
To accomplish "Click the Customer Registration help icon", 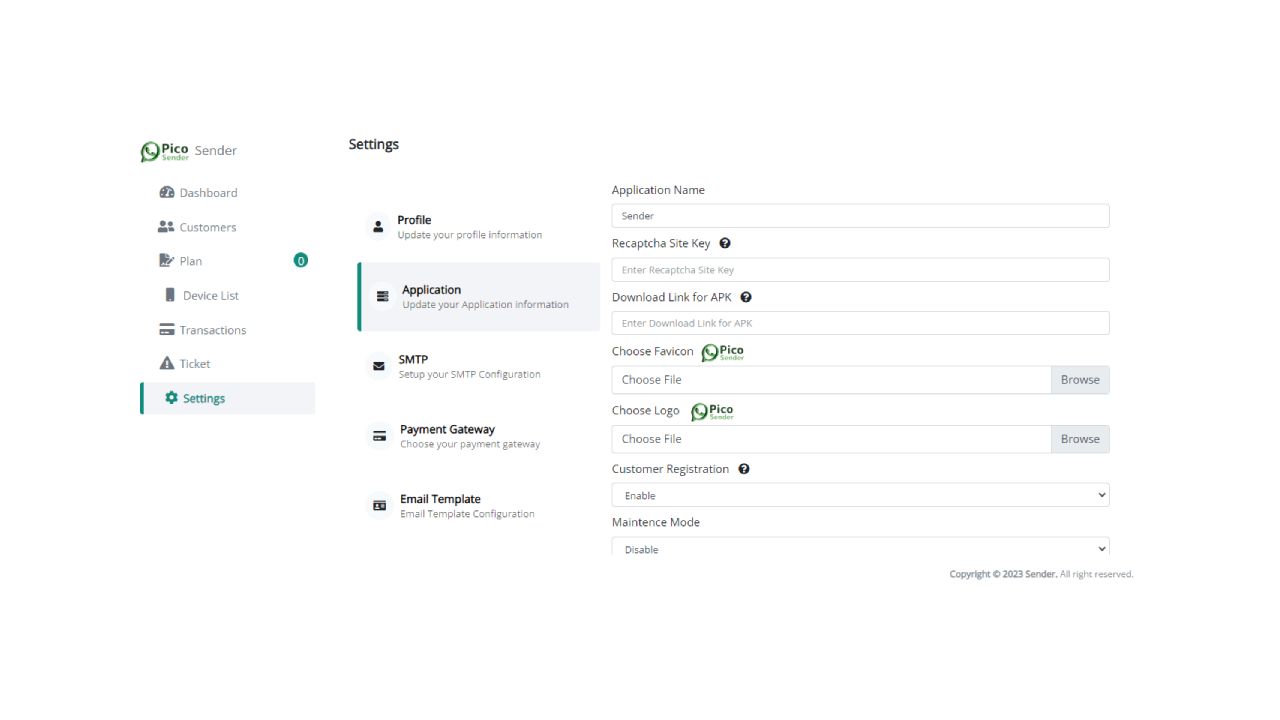I will tap(744, 469).
